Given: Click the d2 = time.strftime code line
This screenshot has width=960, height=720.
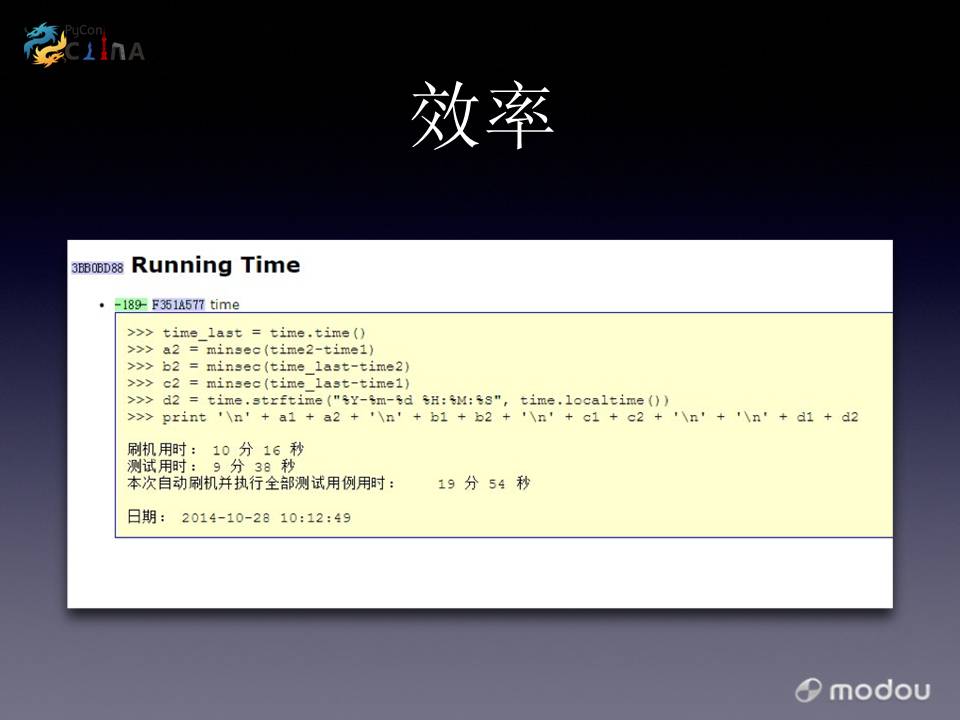Looking at the screenshot, I should tap(398, 400).
